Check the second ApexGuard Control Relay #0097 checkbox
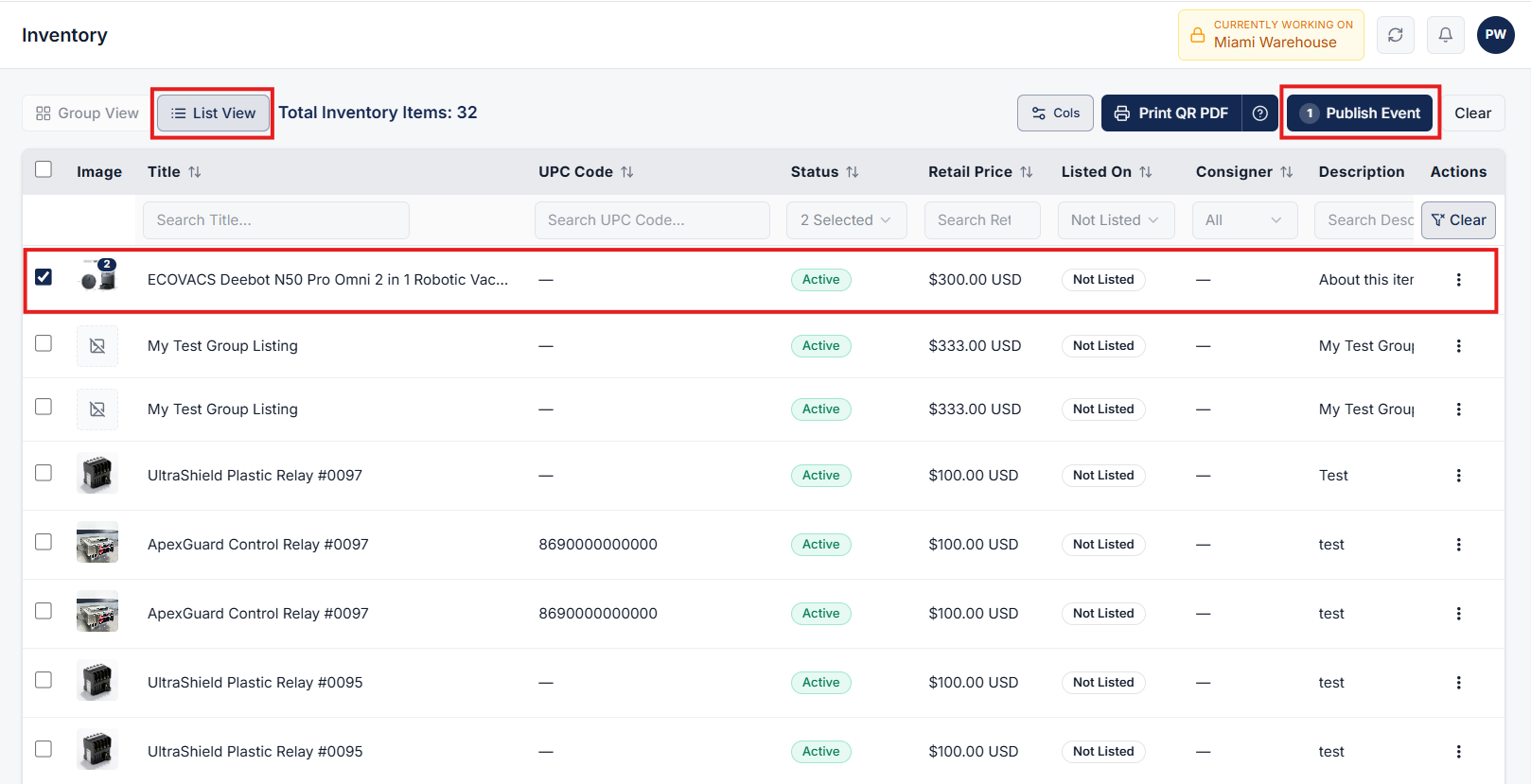1531x784 pixels. click(44, 611)
